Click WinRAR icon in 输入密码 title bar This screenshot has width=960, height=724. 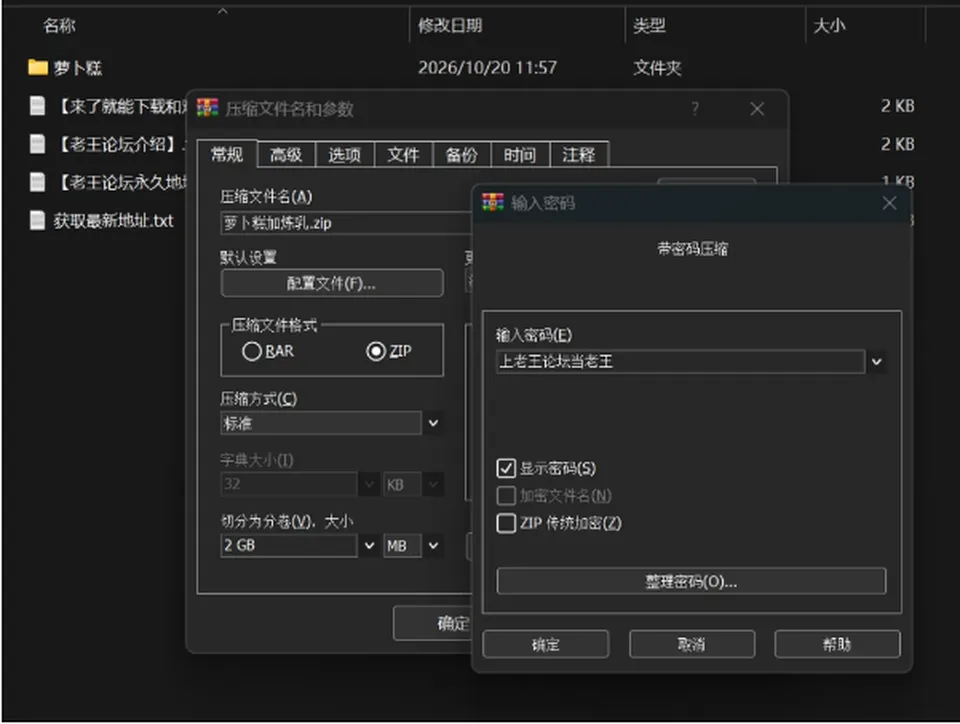(x=493, y=203)
